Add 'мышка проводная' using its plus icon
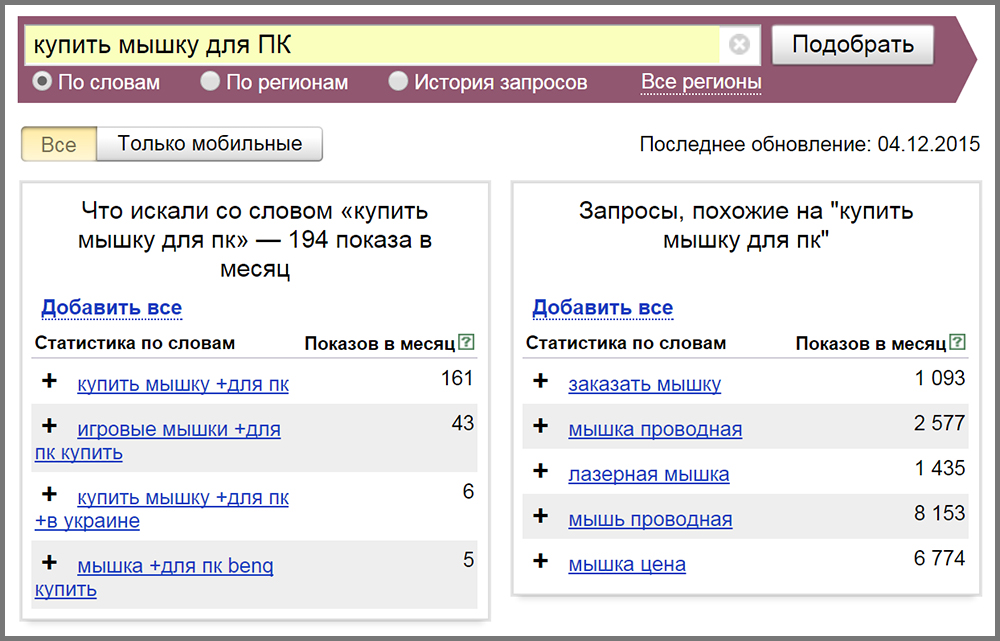The height and width of the screenshot is (641, 1000). pos(541,426)
